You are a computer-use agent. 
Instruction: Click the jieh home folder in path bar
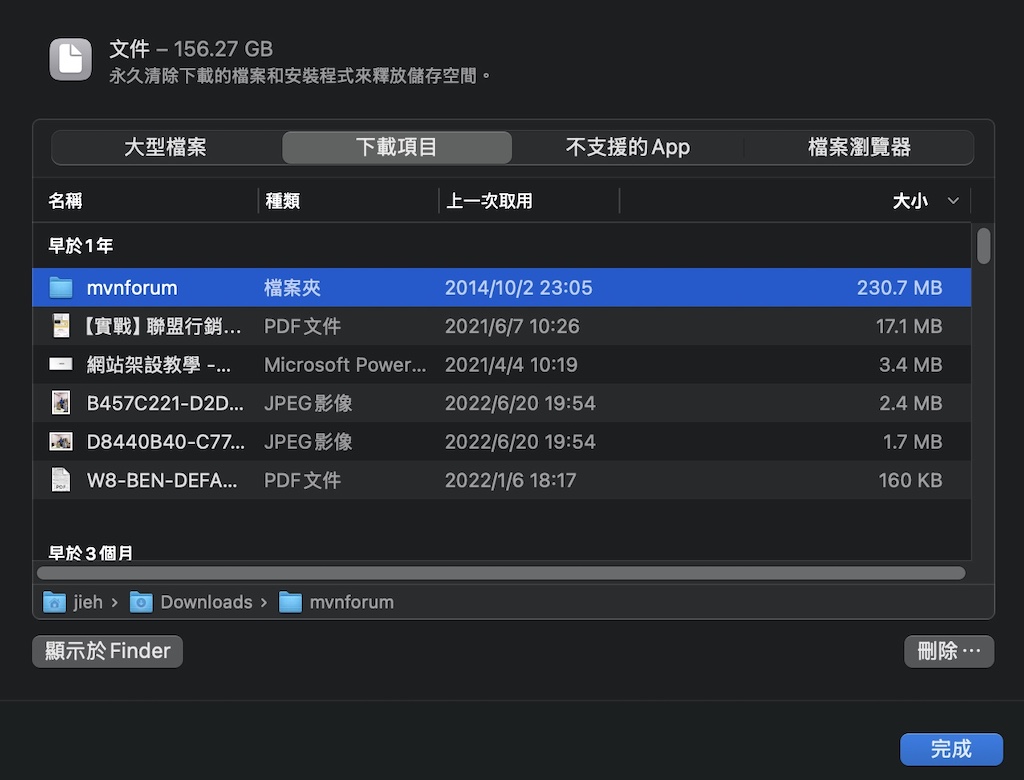coord(75,602)
